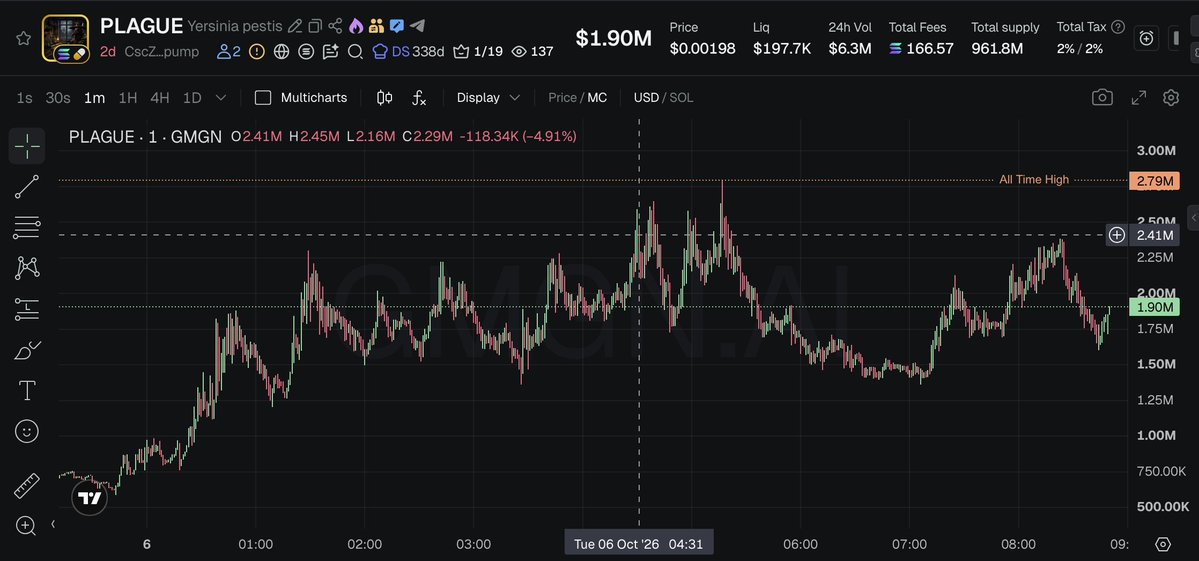Screen dimensions: 1199x561
Task: Select the brush drawing tool
Action: 27,350
